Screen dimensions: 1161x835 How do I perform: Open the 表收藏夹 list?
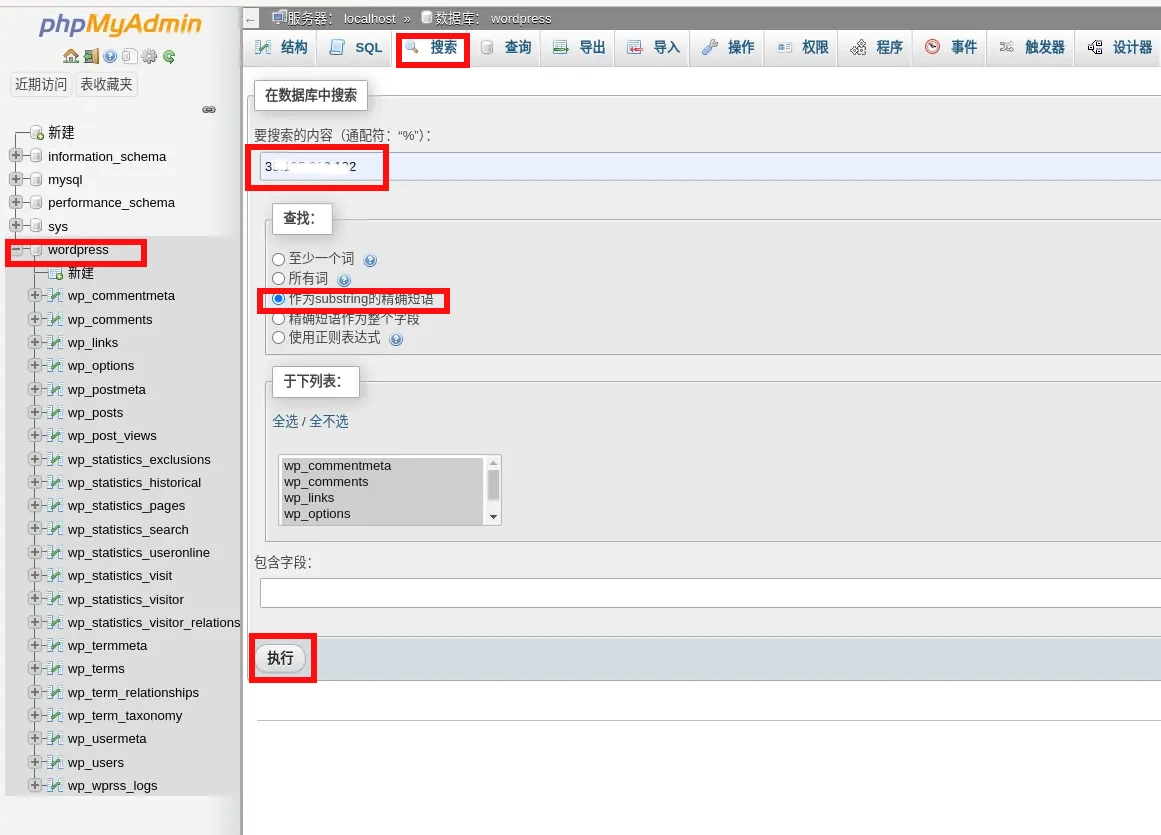(106, 84)
